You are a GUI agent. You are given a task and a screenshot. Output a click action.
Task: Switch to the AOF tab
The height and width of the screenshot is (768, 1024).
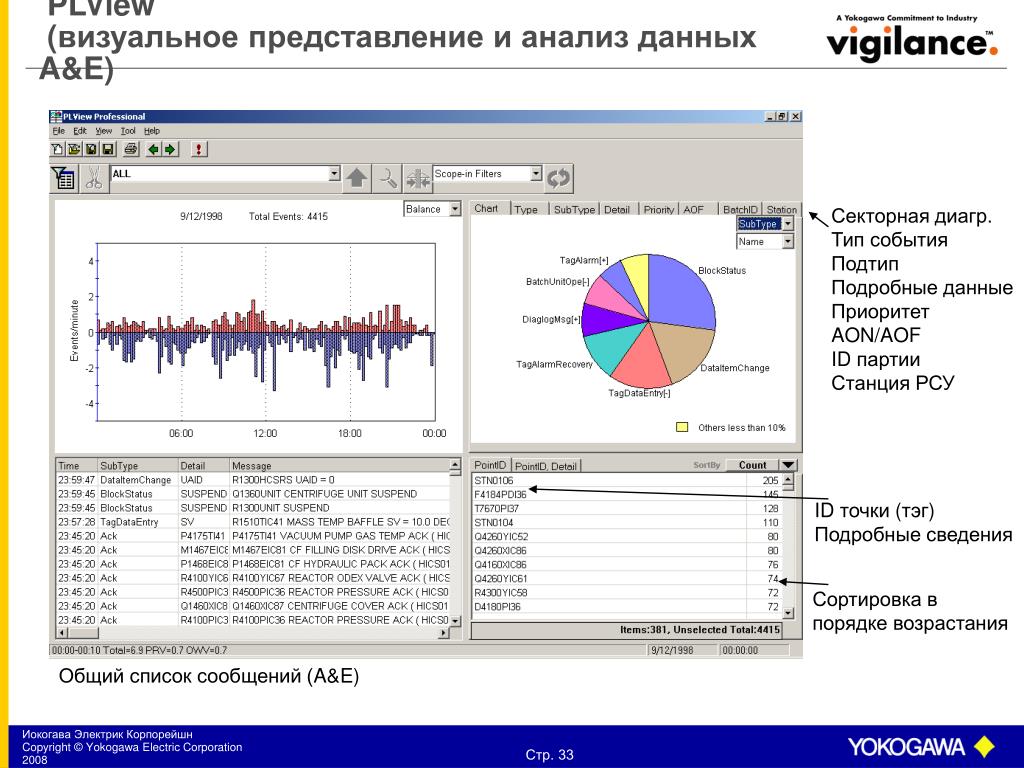[694, 210]
